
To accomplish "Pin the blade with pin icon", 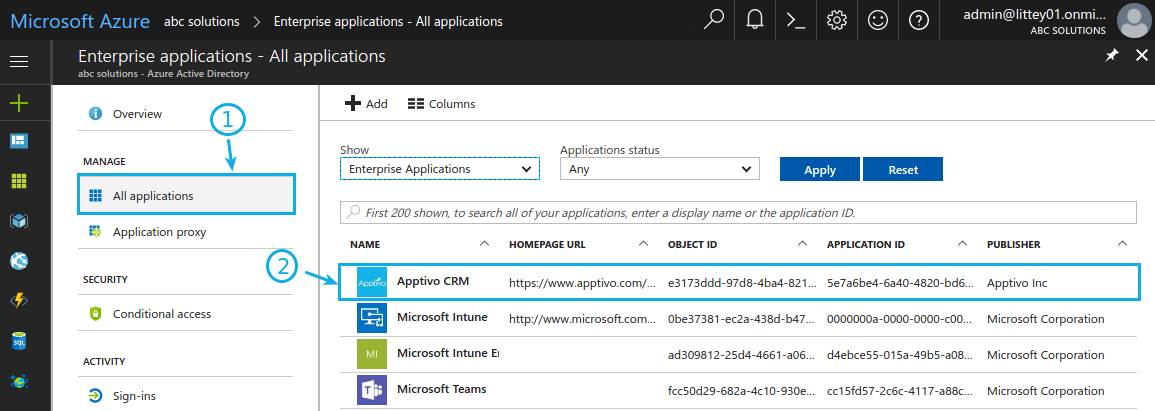I will [x=1111, y=56].
